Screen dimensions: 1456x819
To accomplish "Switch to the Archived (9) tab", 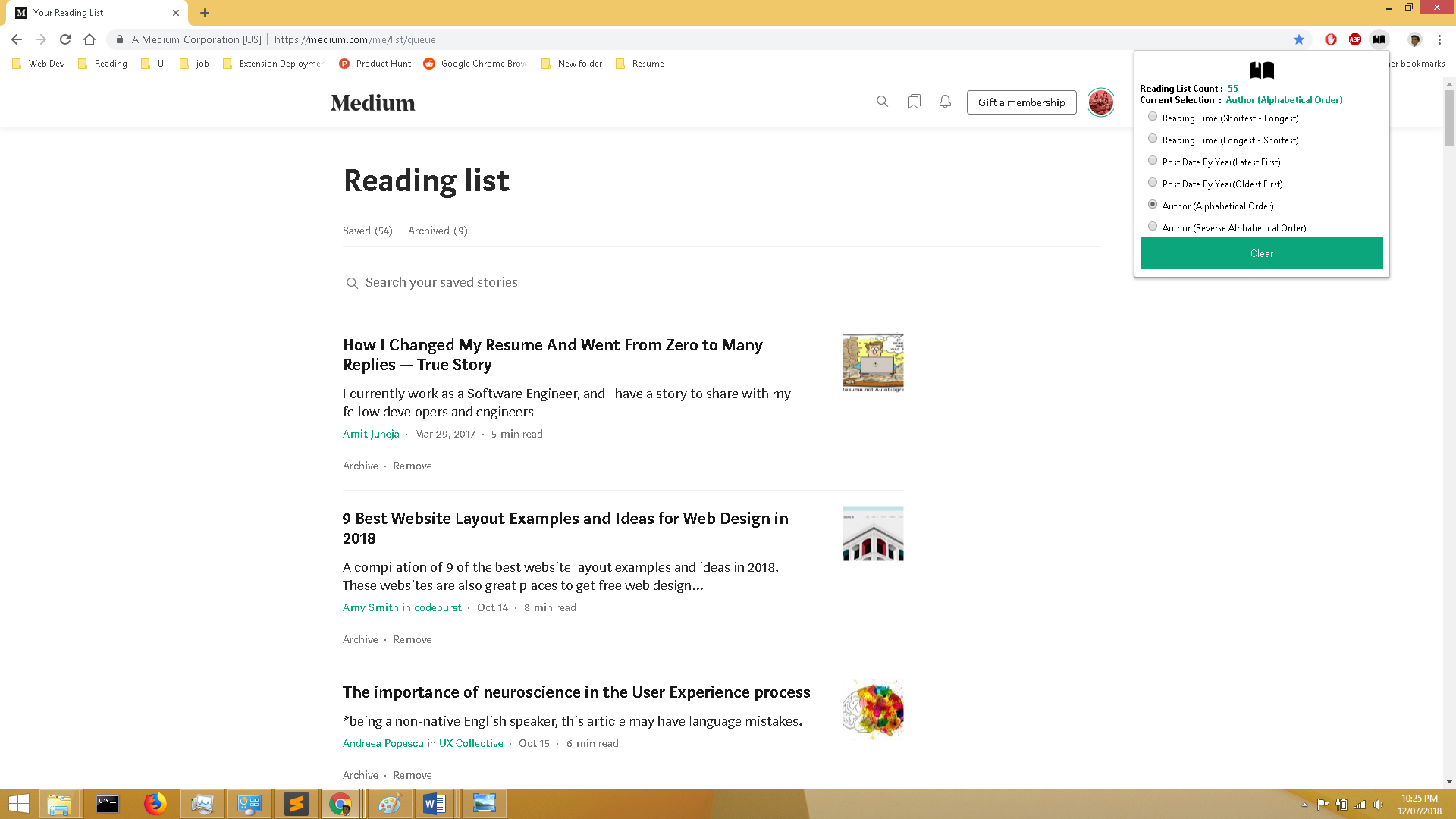I will pyautogui.click(x=438, y=231).
